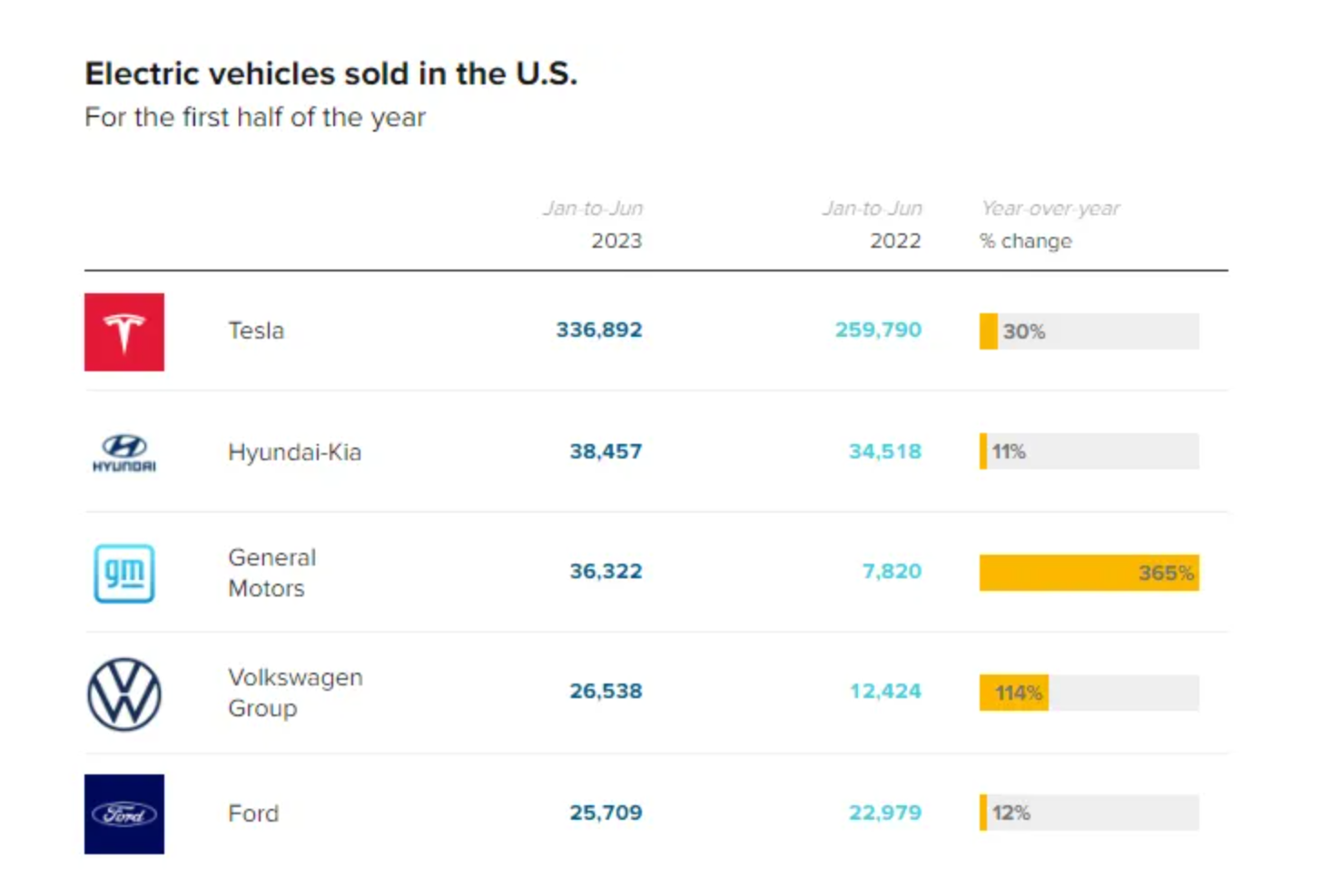Click Tesla's 2023 sales figure 336,892
The width and height of the screenshot is (1332, 896).
(599, 330)
